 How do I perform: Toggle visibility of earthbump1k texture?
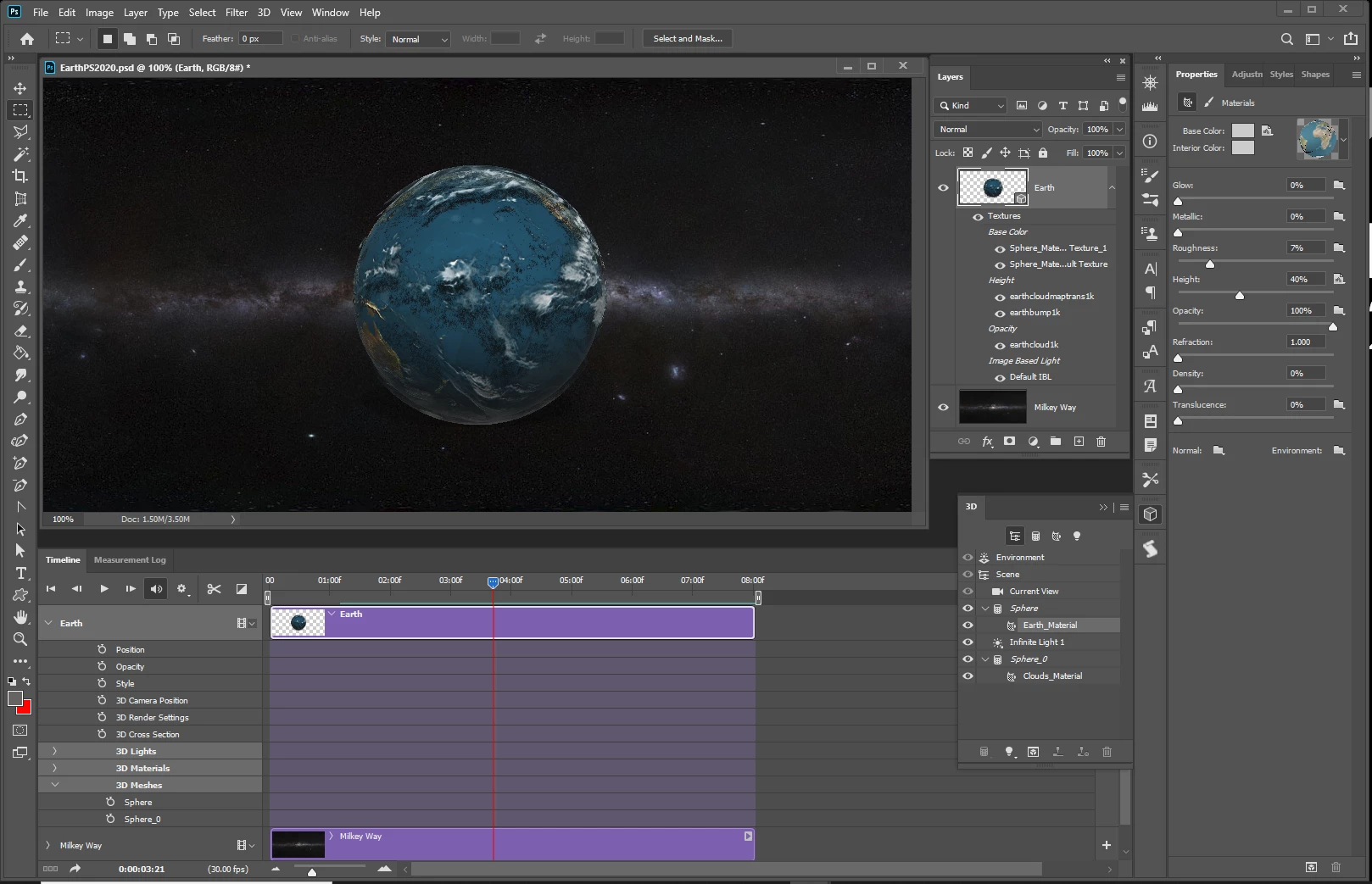point(1000,313)
